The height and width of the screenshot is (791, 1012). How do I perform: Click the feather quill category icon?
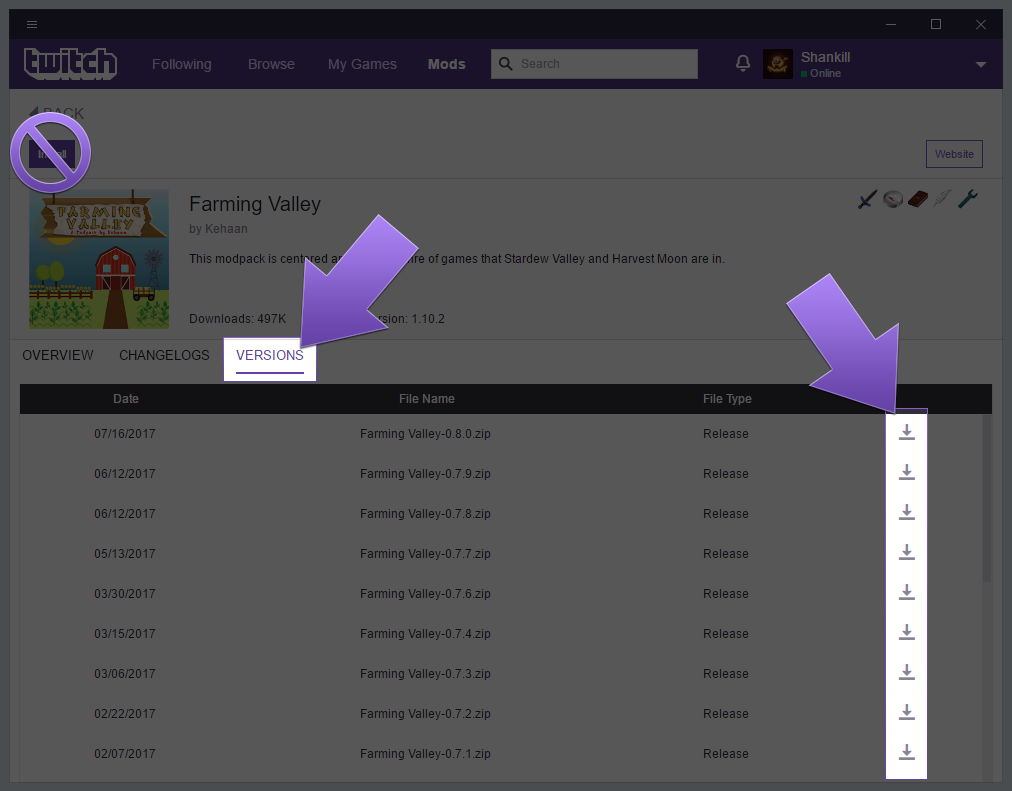pyautogui.click(x=942, y=199)
